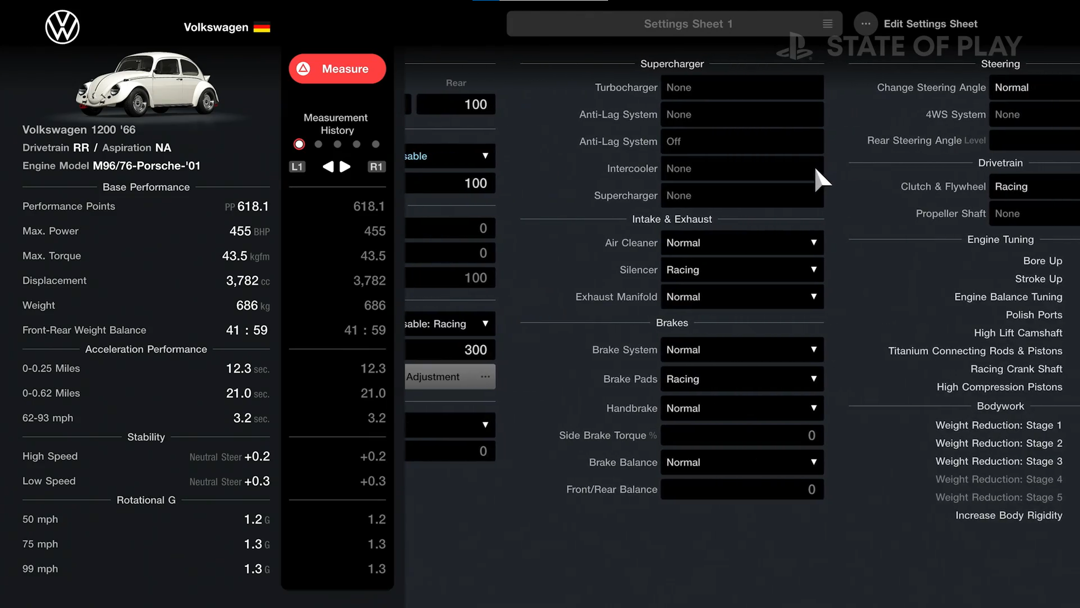This screenshot has width=1080, height=608.
Task: Open the Brake System dropdown
Action: (742, 350)
